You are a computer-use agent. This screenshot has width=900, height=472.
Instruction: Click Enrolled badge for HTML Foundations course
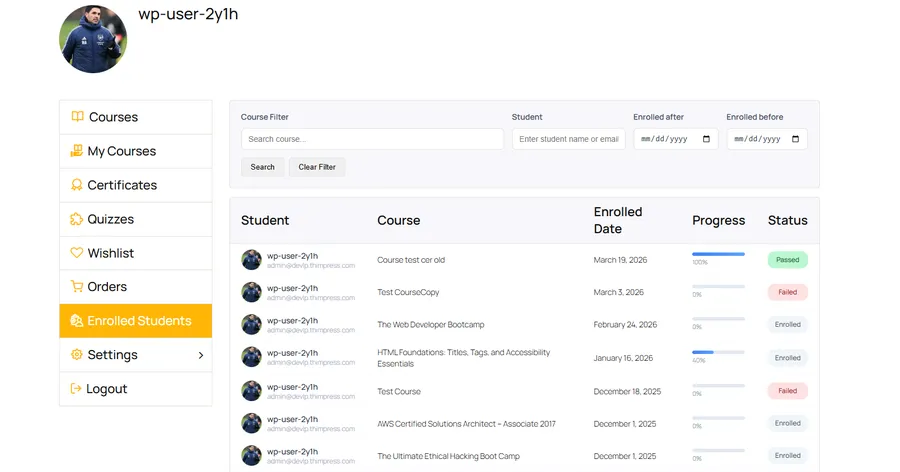coord(788,358)
